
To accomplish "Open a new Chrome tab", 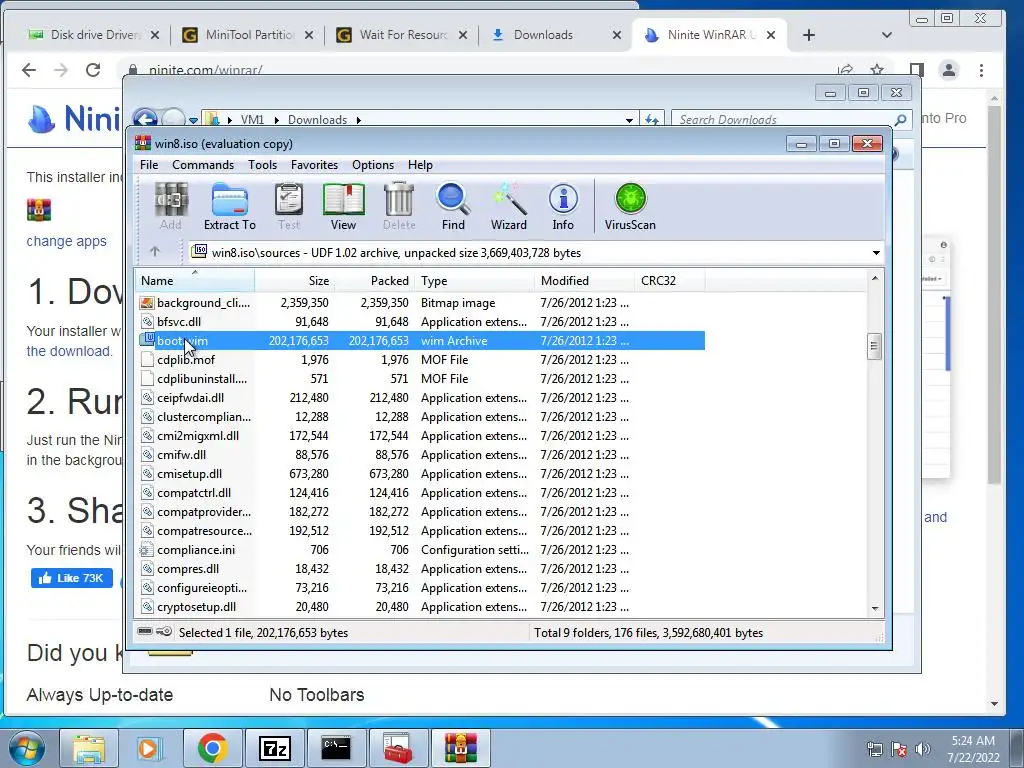I will [x=808, y=35].
